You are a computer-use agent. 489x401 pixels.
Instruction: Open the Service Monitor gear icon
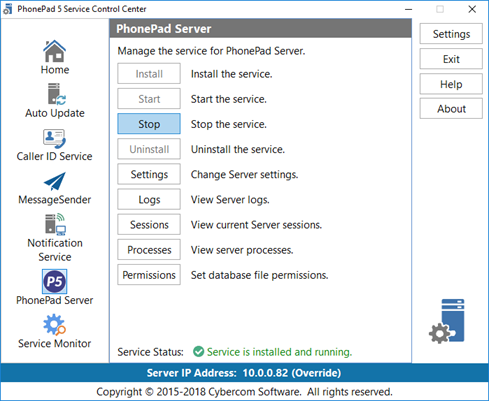(54, 324)
